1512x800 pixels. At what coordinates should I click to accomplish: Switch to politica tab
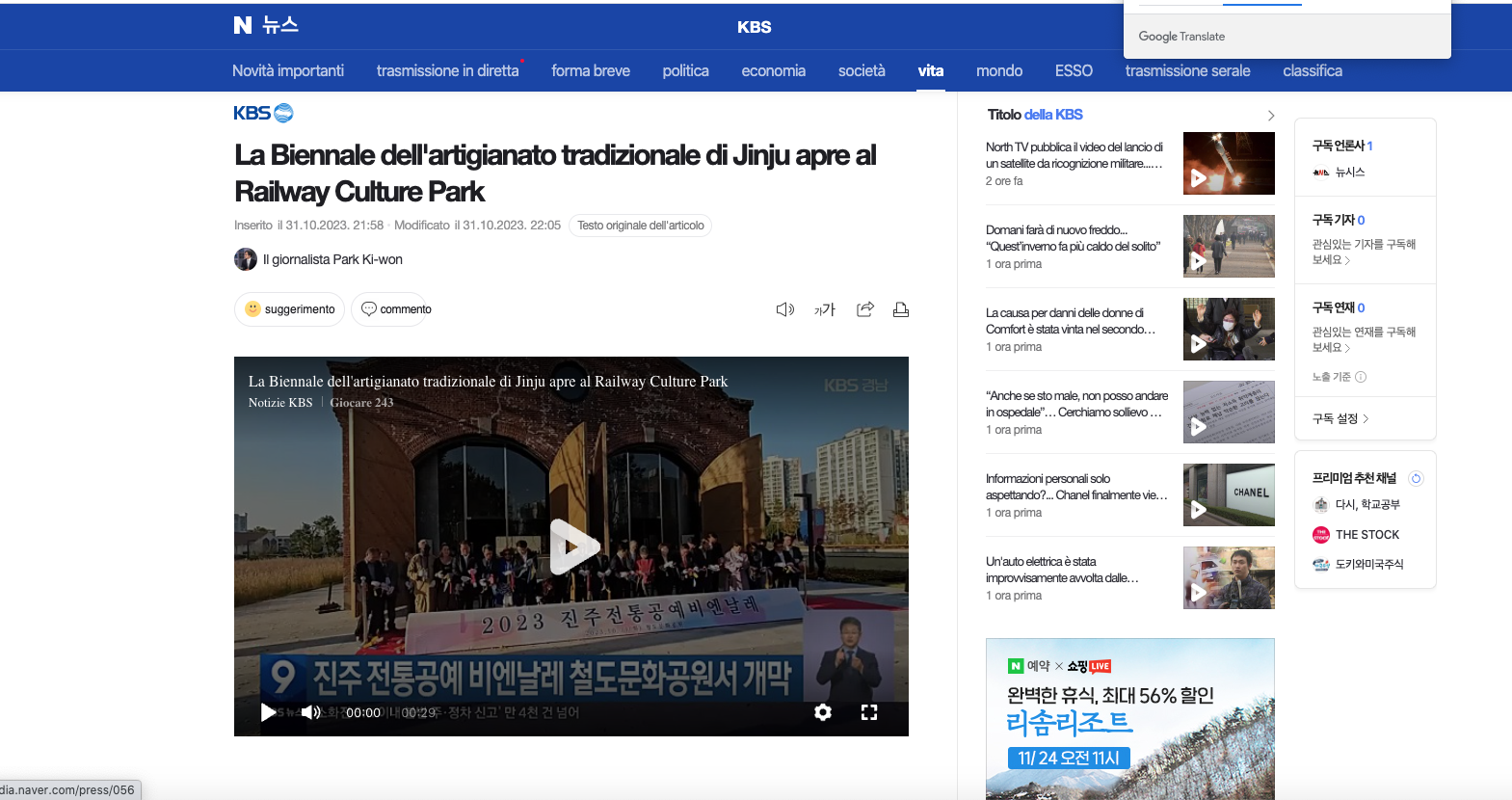pos(685,70)
